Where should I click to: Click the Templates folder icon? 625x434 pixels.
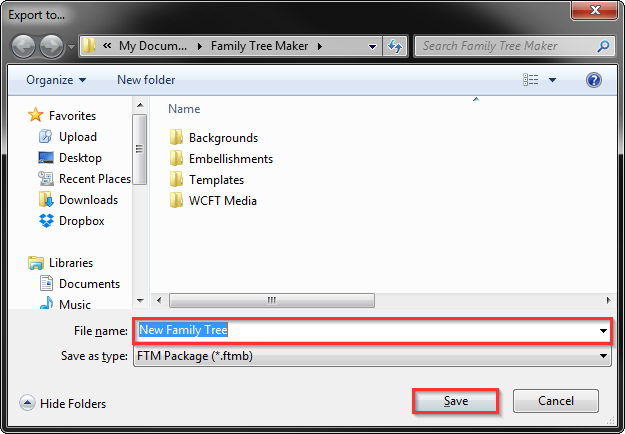176,179
